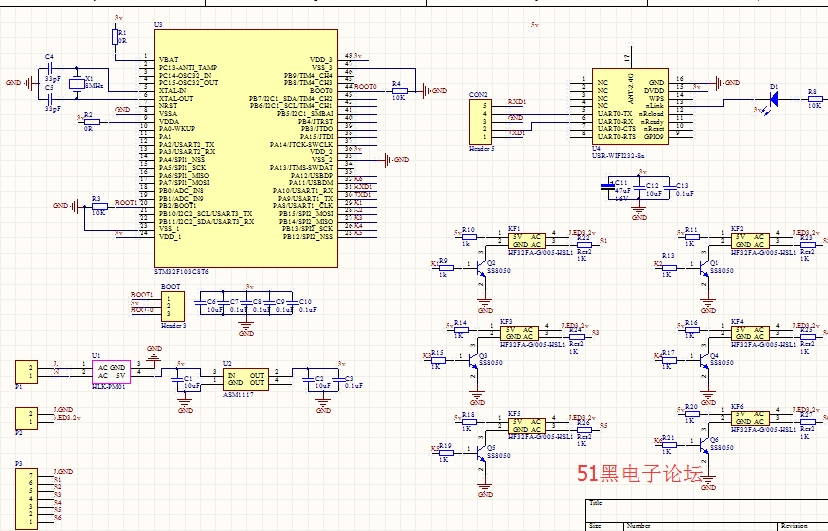Click transistor Q2 S8050 symbol
This screenshot has width=828, height=531.
tap(481, 269)
